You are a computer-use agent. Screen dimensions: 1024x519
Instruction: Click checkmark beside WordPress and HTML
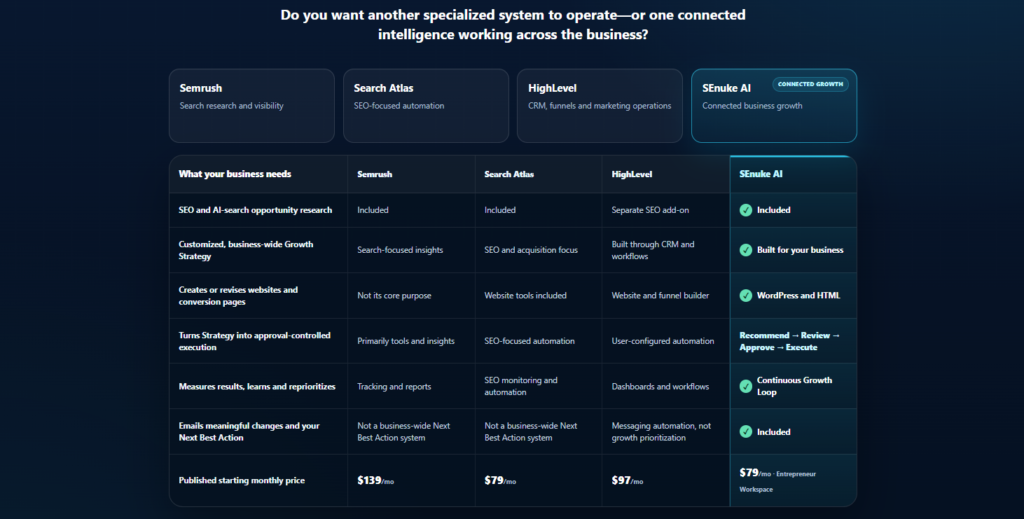coord(746,296)
